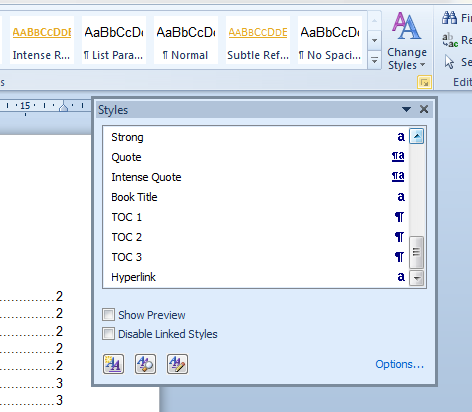Select the Strong style in list
This screenshot has height=412, width=472.
pos(256,137)
